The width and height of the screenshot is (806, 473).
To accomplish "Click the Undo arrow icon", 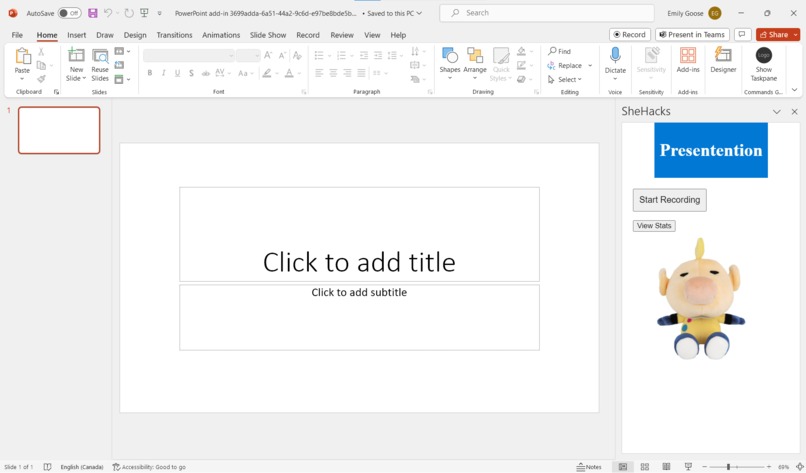I will (x=108, y=13).
